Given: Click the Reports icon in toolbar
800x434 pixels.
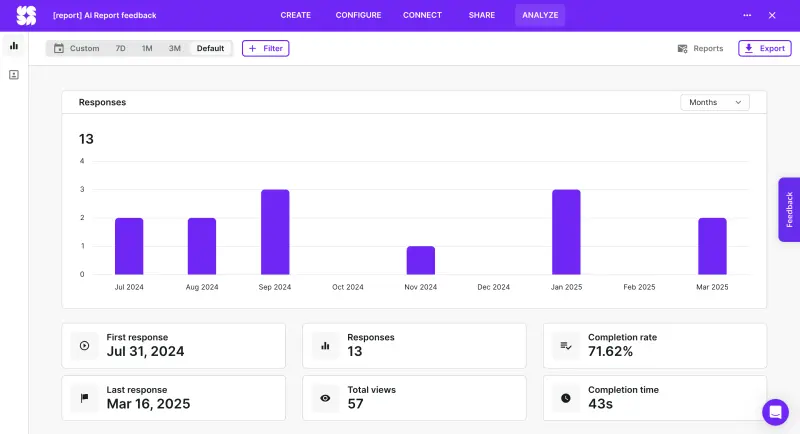Looking at the screenshot, I should pos(682,48).
